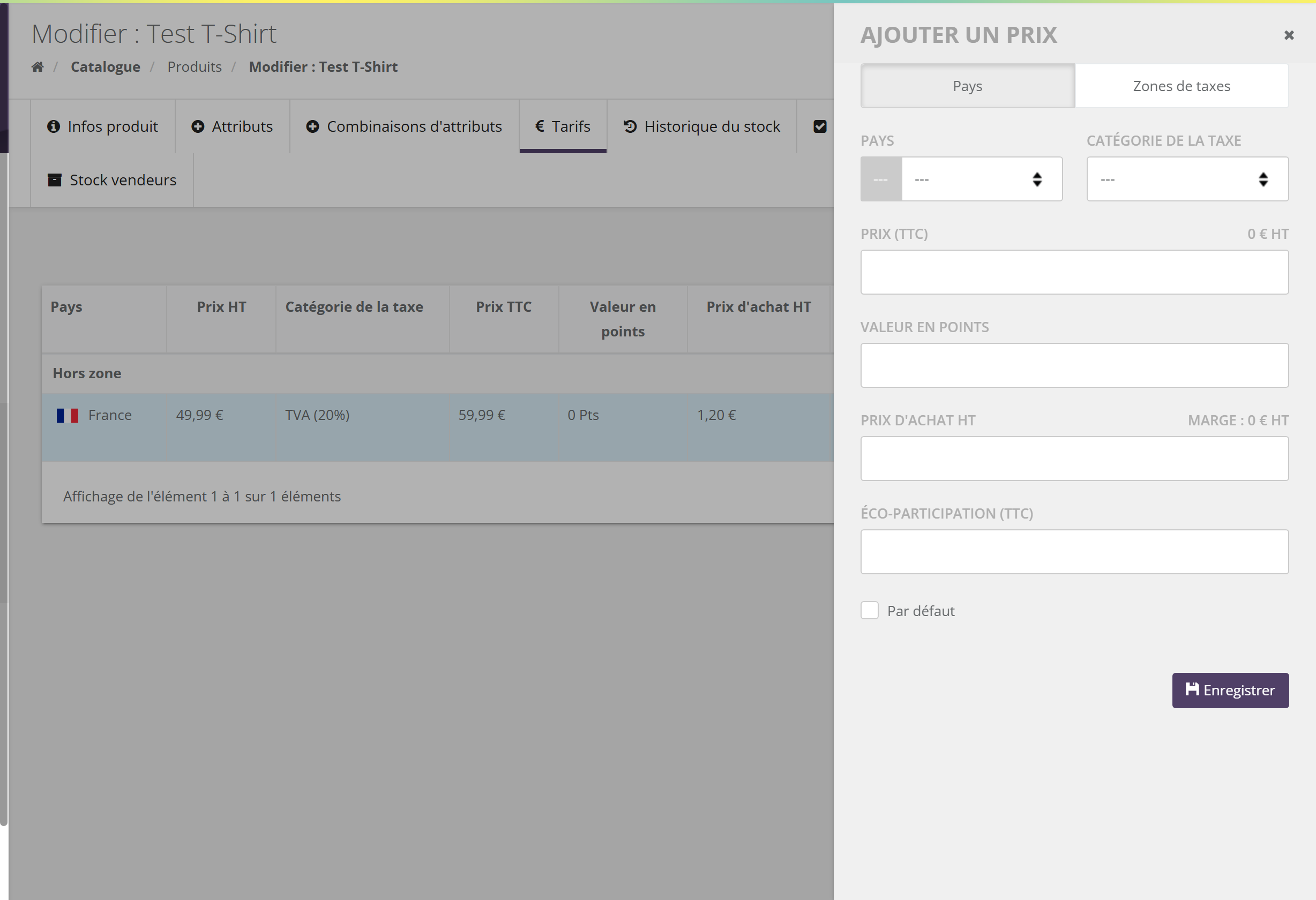Click the Valeur en points input field

pos(1074,365)
